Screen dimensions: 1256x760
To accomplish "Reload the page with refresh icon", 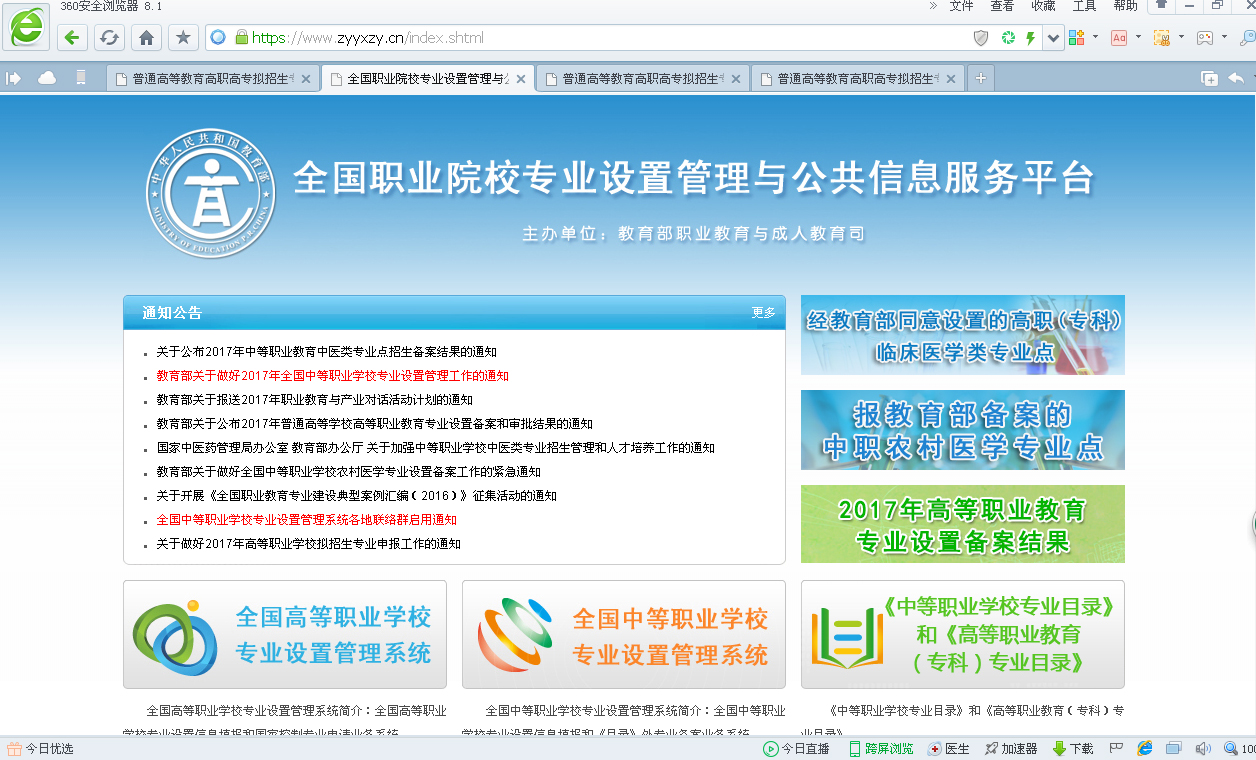I will coord(109,38).
